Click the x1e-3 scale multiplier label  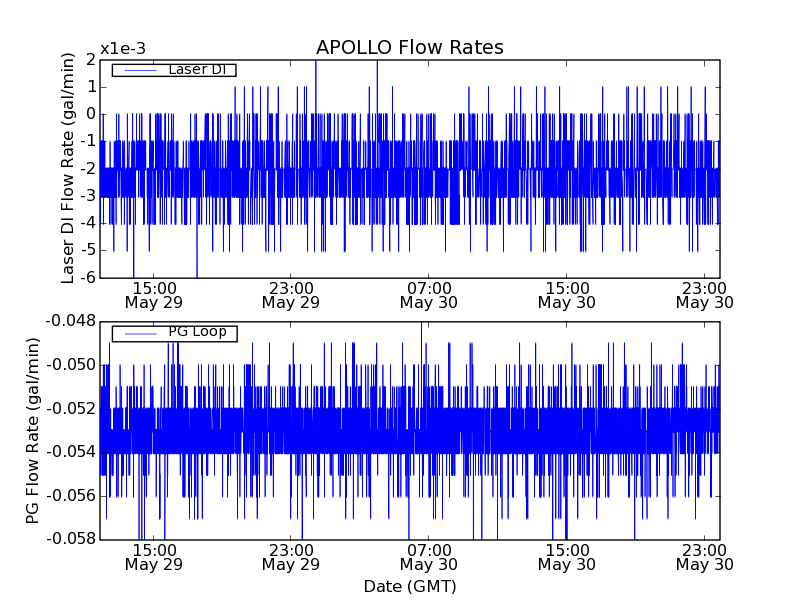(x=123, y=49)
